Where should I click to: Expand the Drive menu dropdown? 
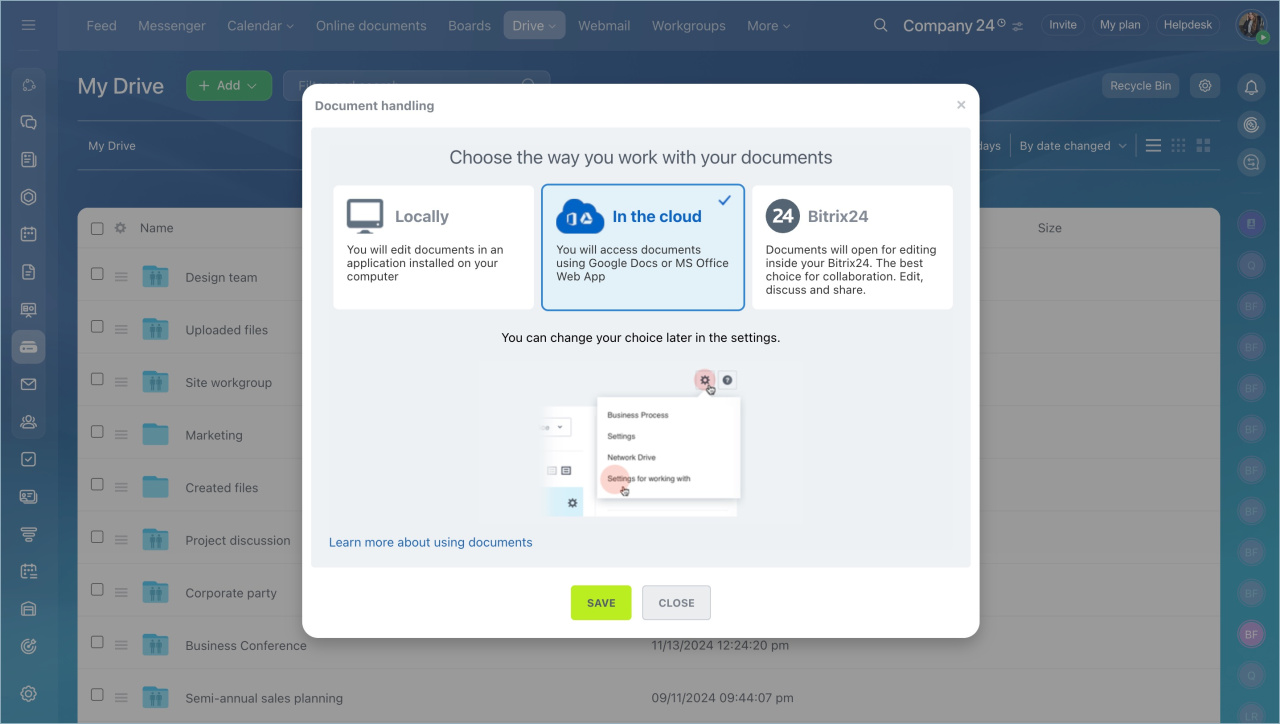pos(534,25)
